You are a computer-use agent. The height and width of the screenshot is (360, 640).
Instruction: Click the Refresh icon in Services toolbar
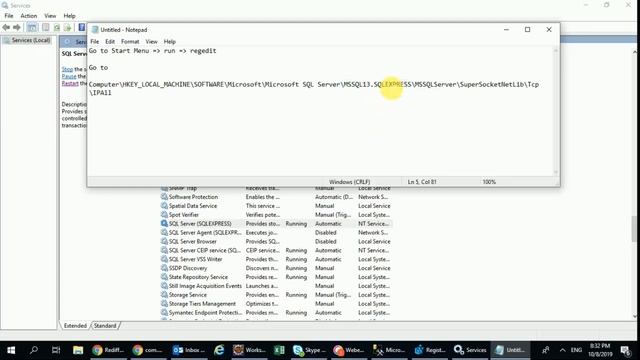[x=57, y=27]
